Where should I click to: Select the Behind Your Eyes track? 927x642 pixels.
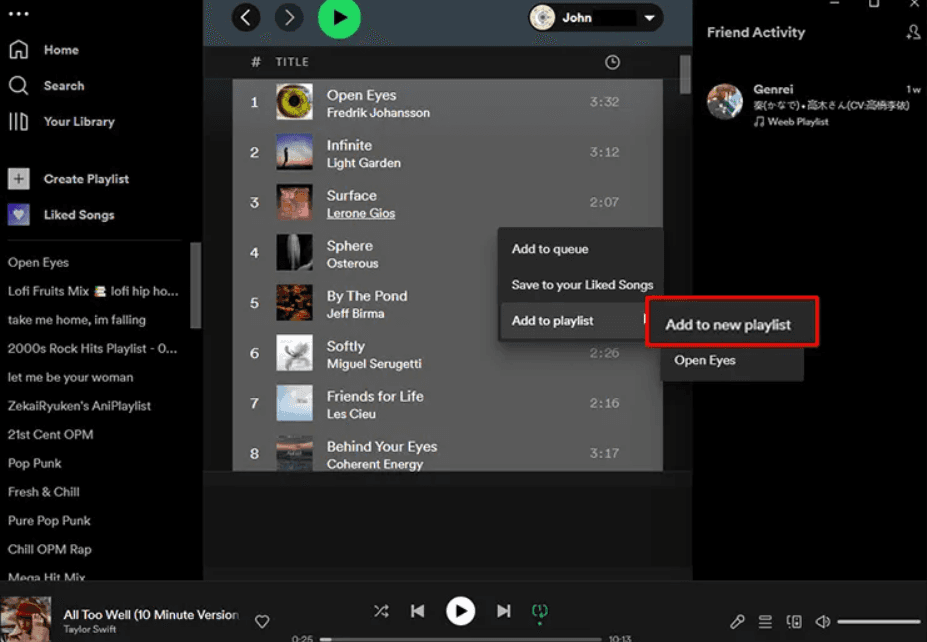382,446
